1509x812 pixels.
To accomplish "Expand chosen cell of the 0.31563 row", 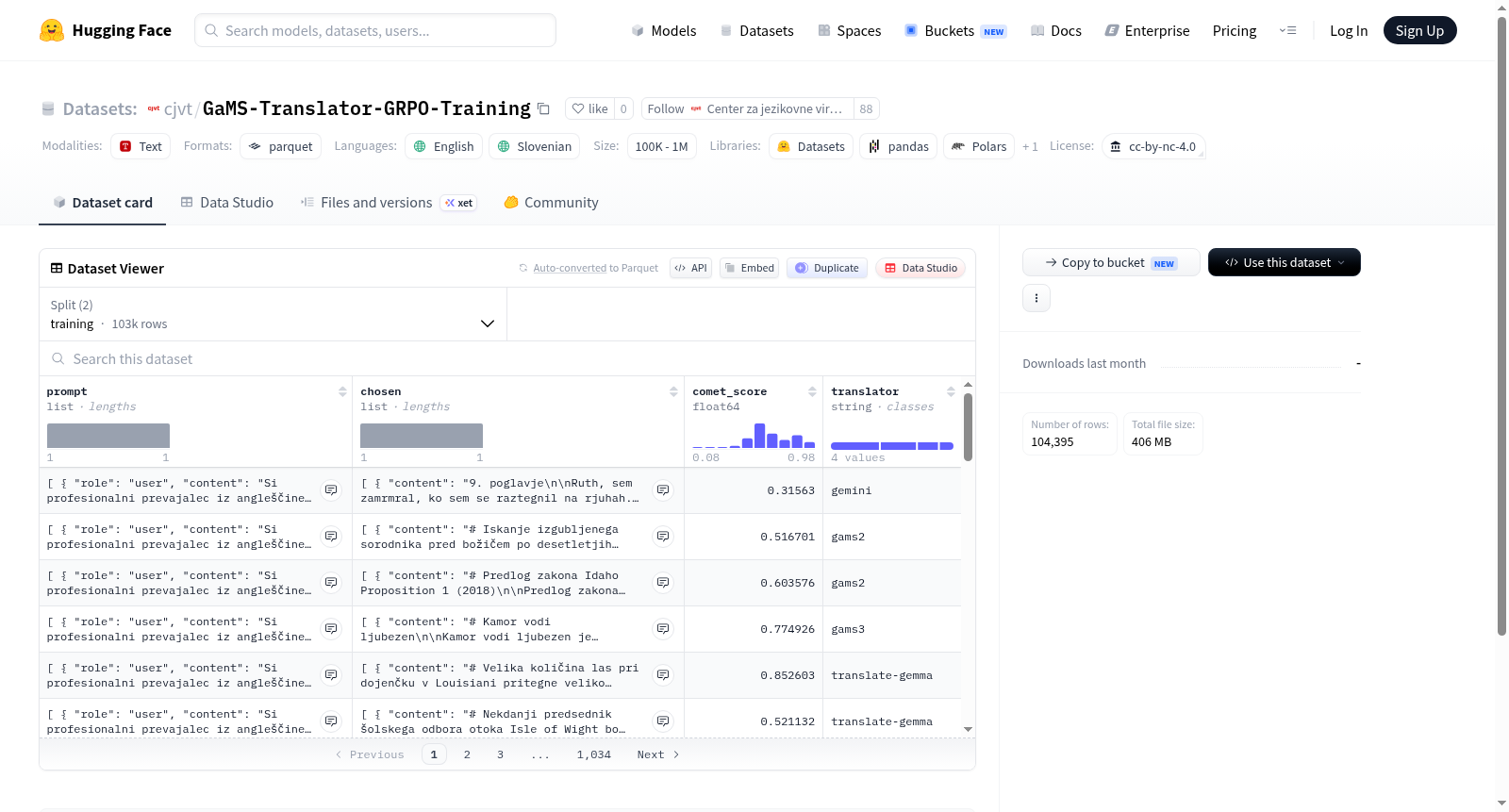I will point(663,490).
